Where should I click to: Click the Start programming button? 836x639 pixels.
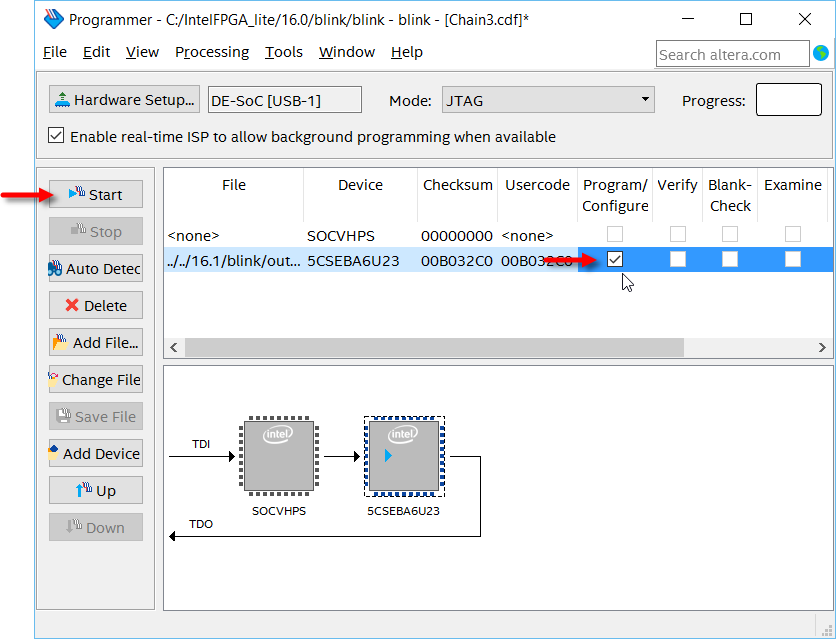(x=96, y=195)
